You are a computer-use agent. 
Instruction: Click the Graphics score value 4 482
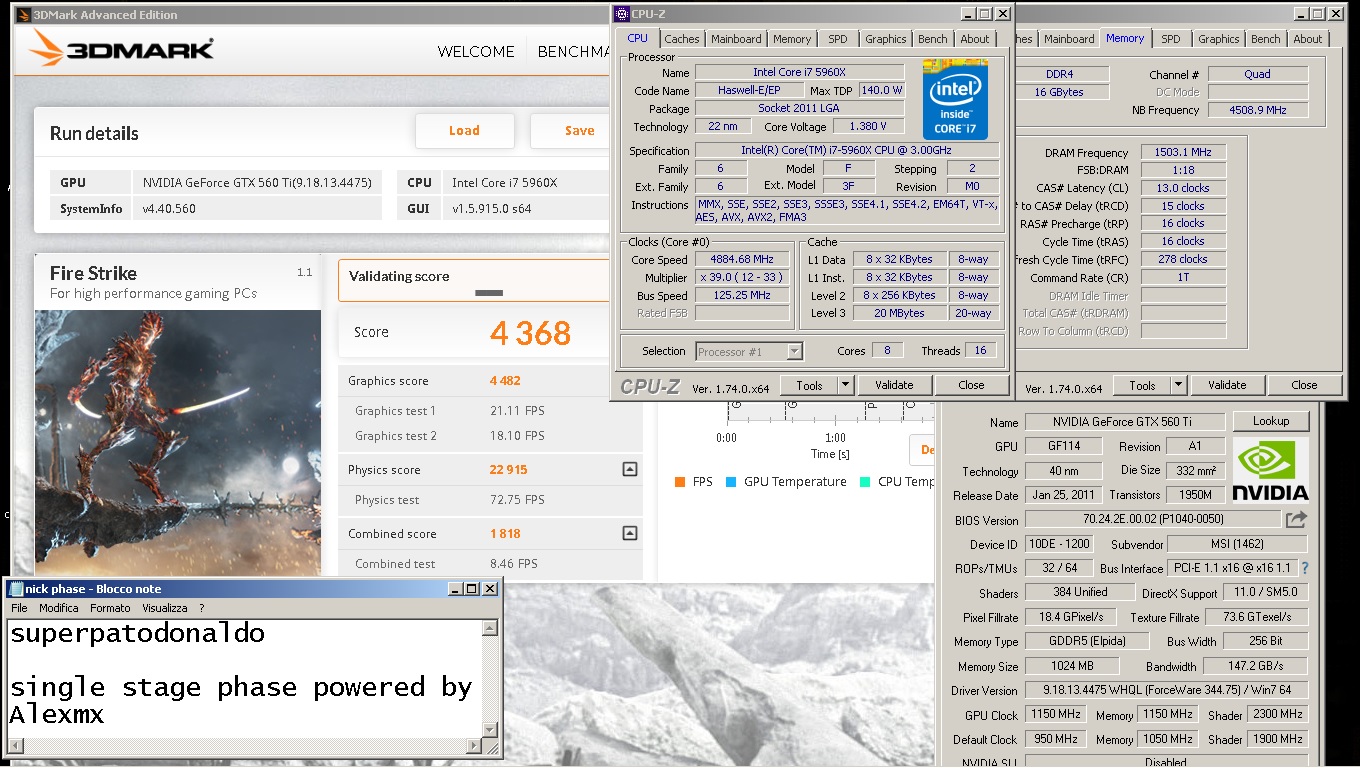[505, 381]
